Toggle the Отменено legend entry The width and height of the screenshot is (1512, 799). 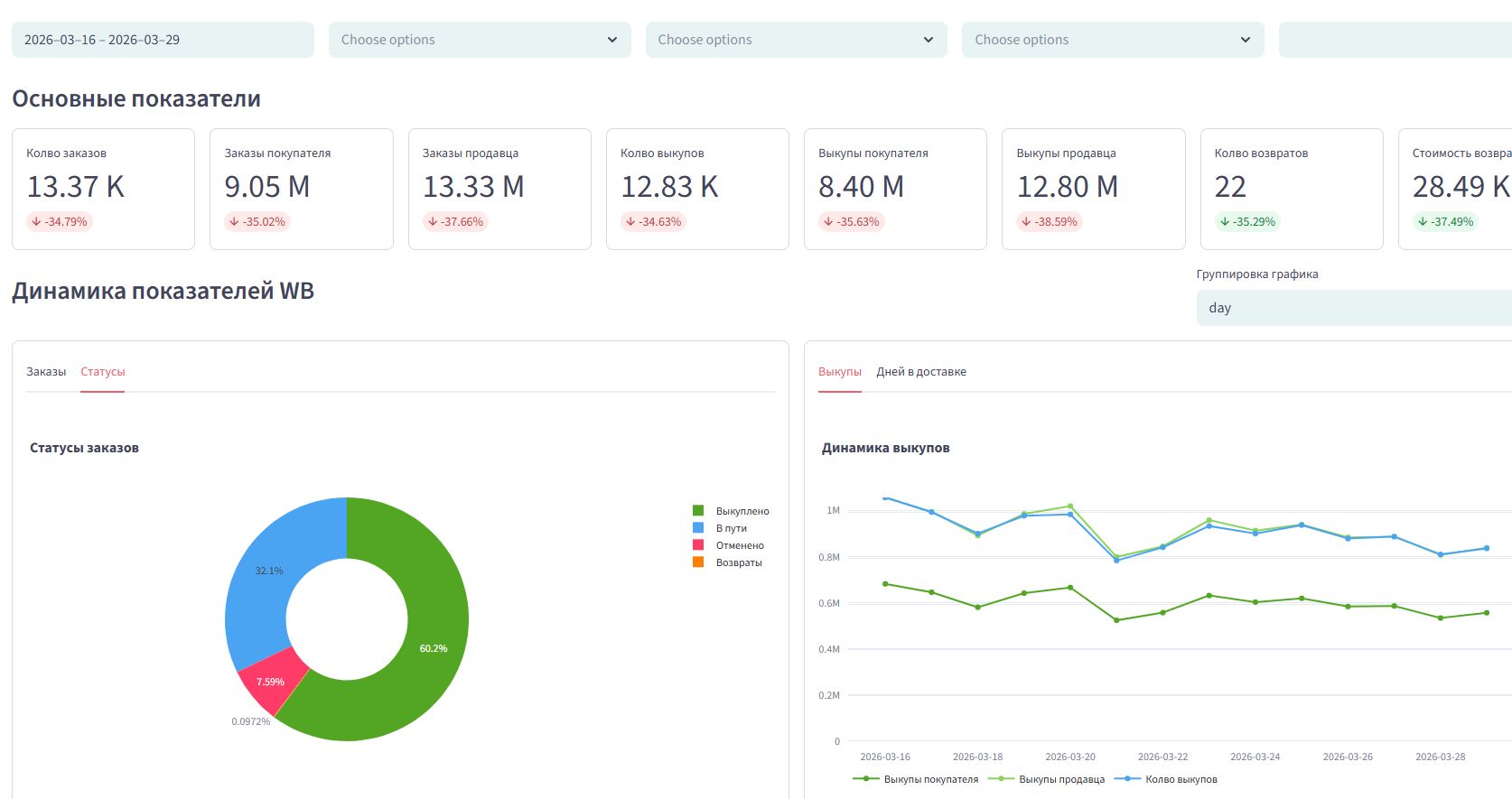pos(730,545)
